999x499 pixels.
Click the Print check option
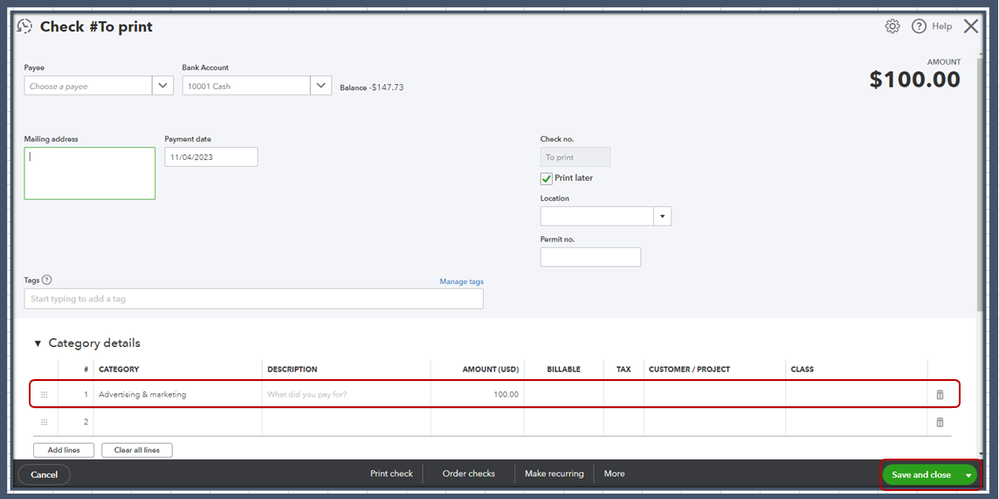(391, 474)
